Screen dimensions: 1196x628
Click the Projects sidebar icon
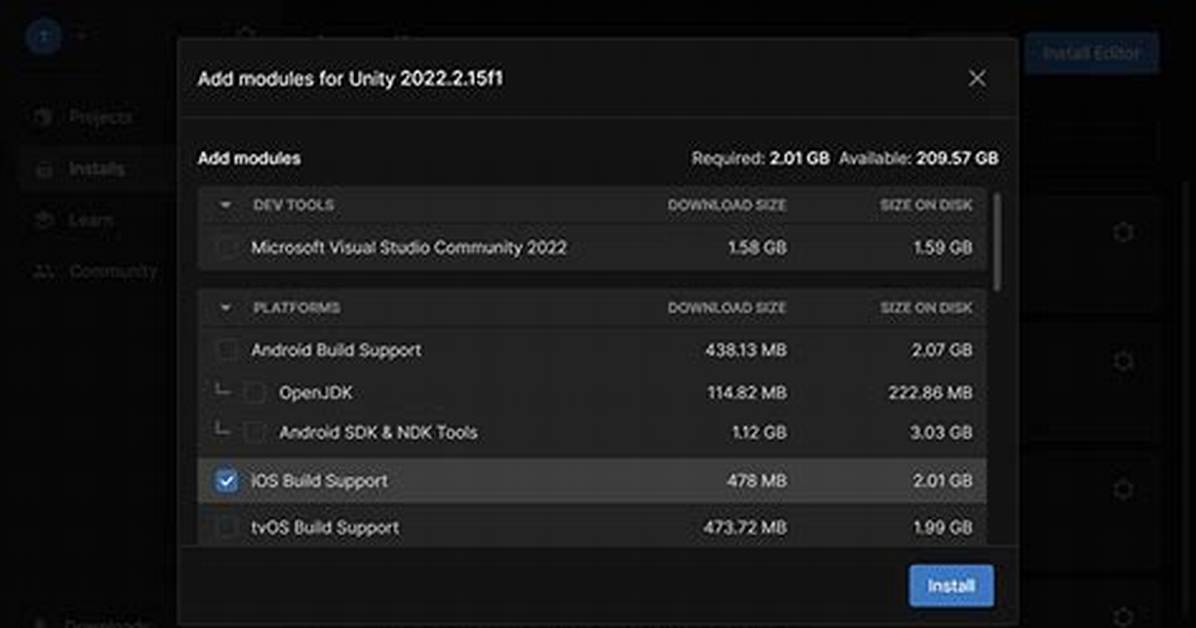[43, 117]
